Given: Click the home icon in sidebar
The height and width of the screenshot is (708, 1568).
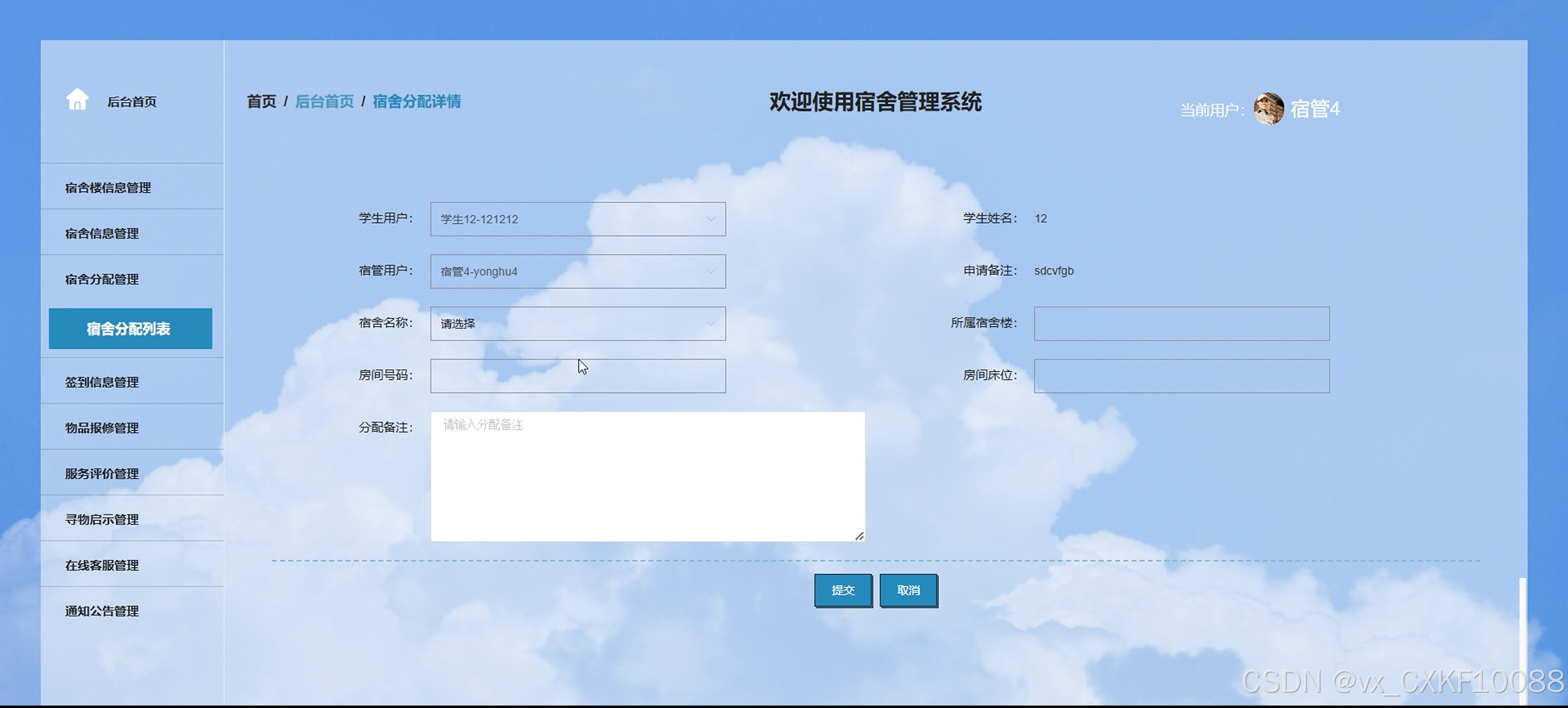Looking at the screenshot, I should [77, 100].
